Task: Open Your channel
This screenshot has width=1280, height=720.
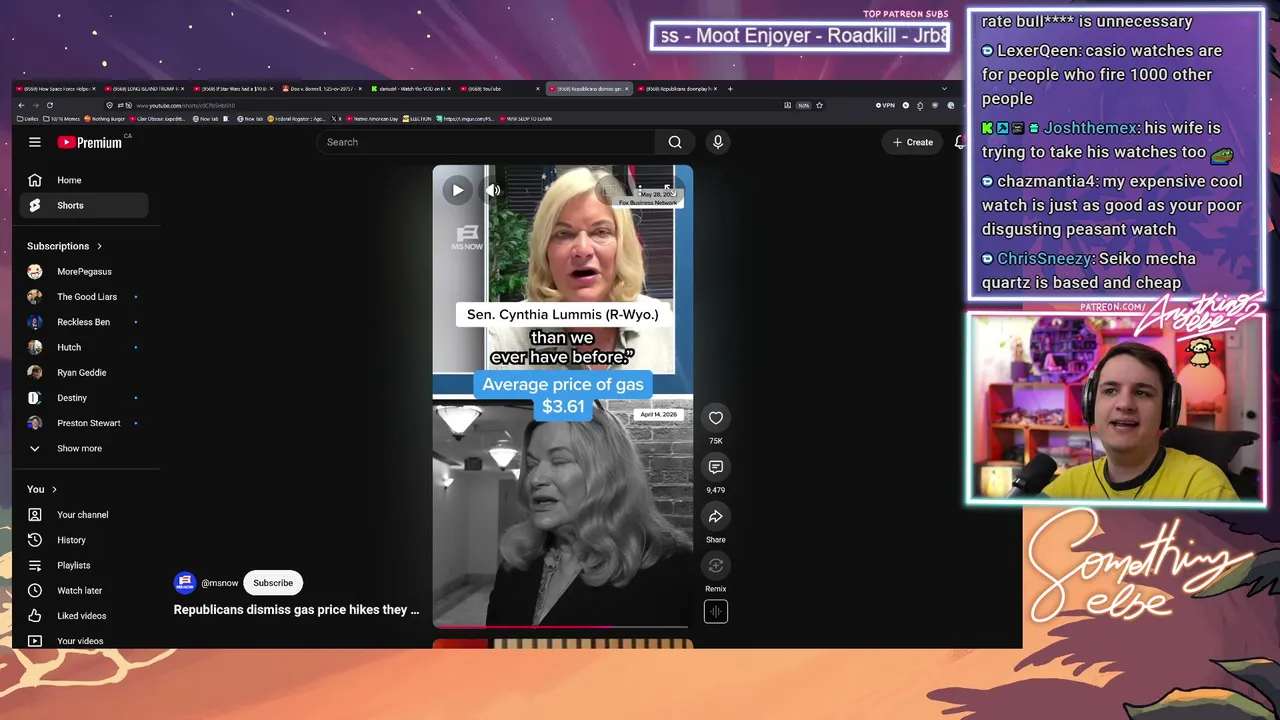Action: tap(84, 515)
